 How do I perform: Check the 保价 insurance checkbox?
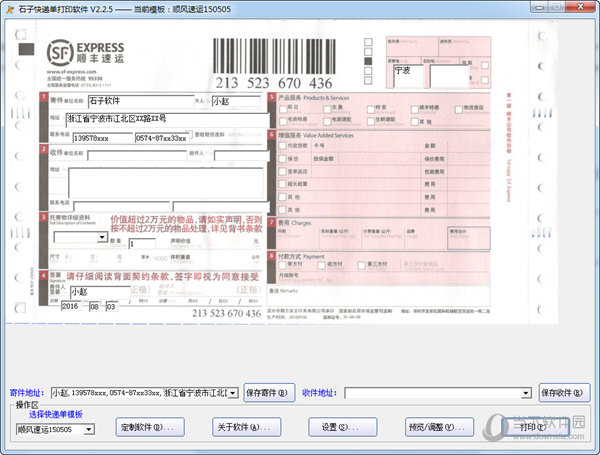[x=282, y=158]
